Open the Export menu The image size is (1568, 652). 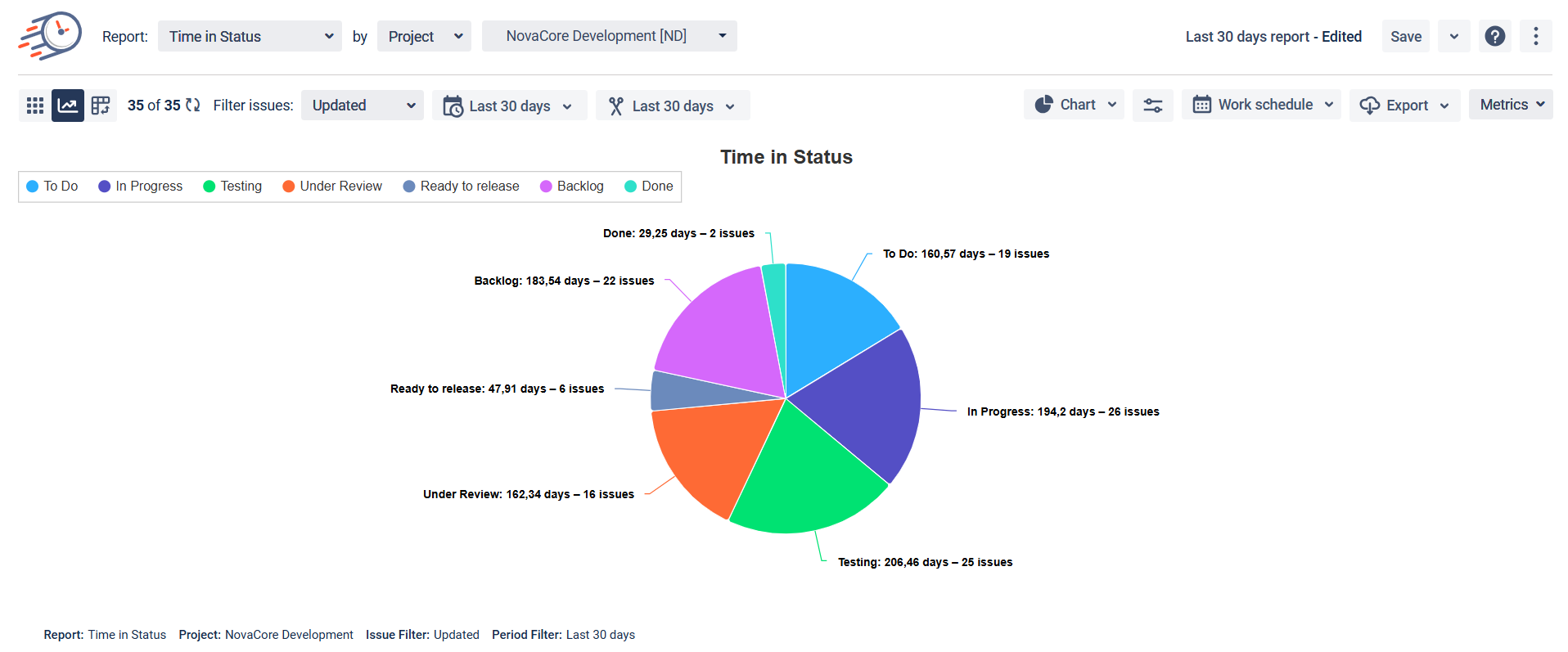1404,106
